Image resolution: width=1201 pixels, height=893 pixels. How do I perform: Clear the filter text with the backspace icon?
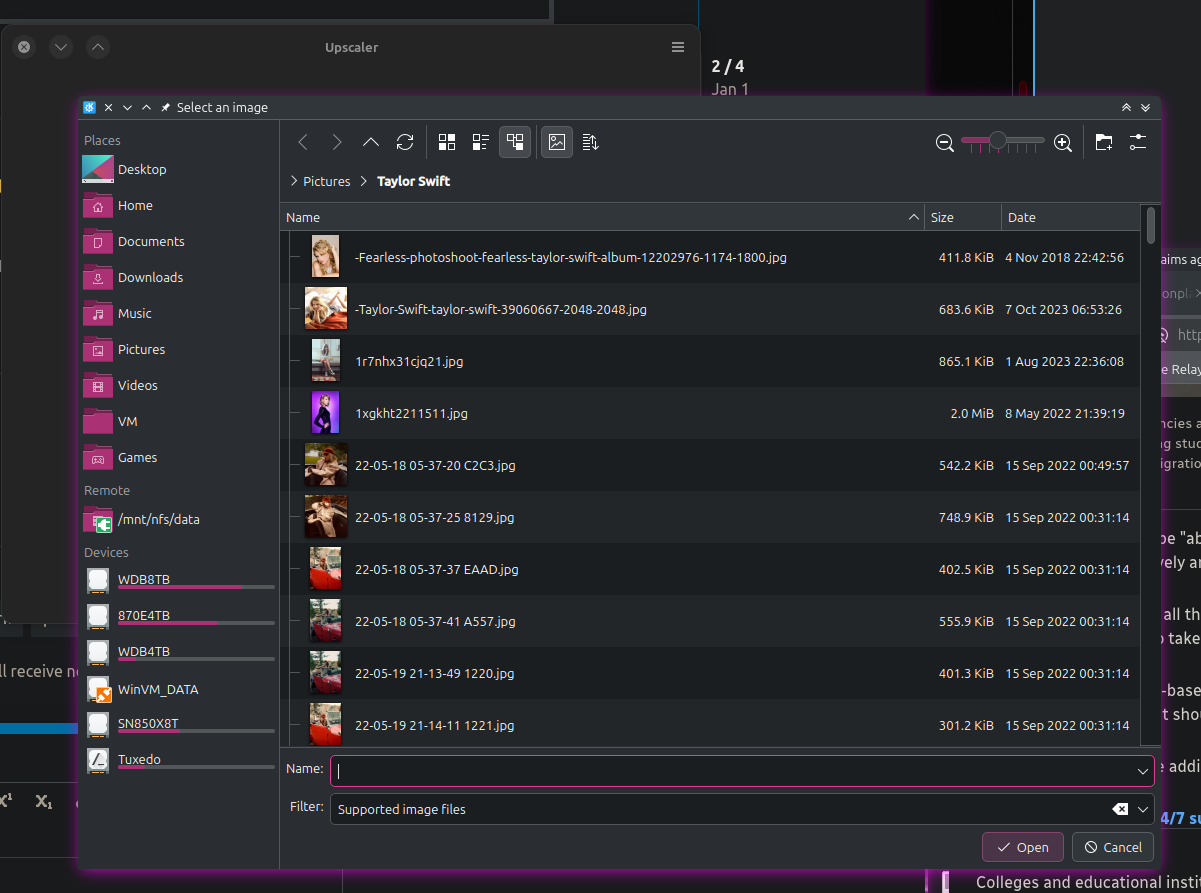(1120, 809)
